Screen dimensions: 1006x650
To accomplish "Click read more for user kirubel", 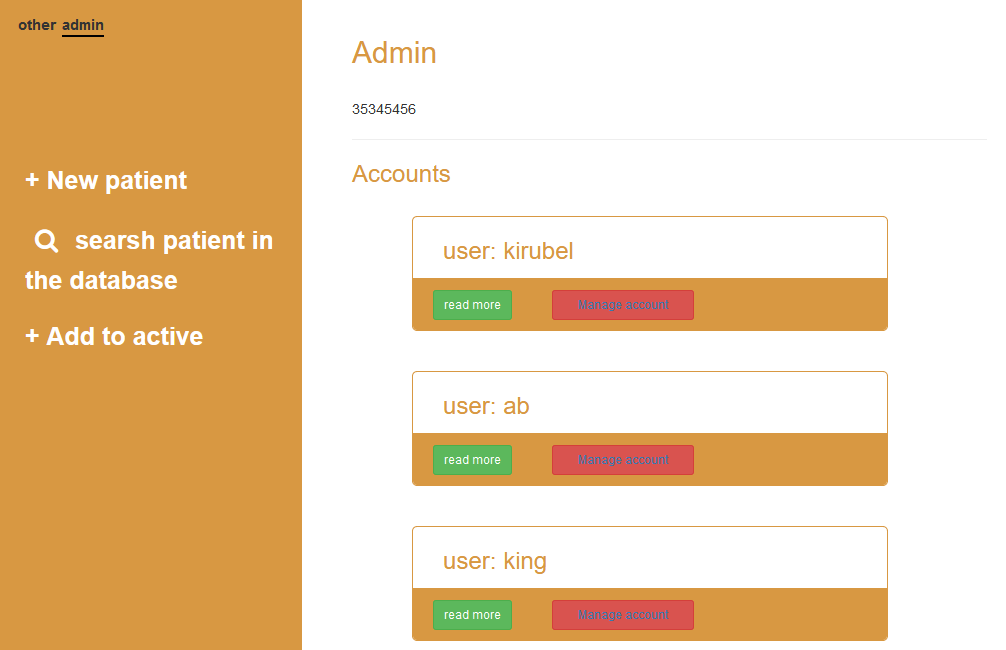I will click(x=472, y=304).
